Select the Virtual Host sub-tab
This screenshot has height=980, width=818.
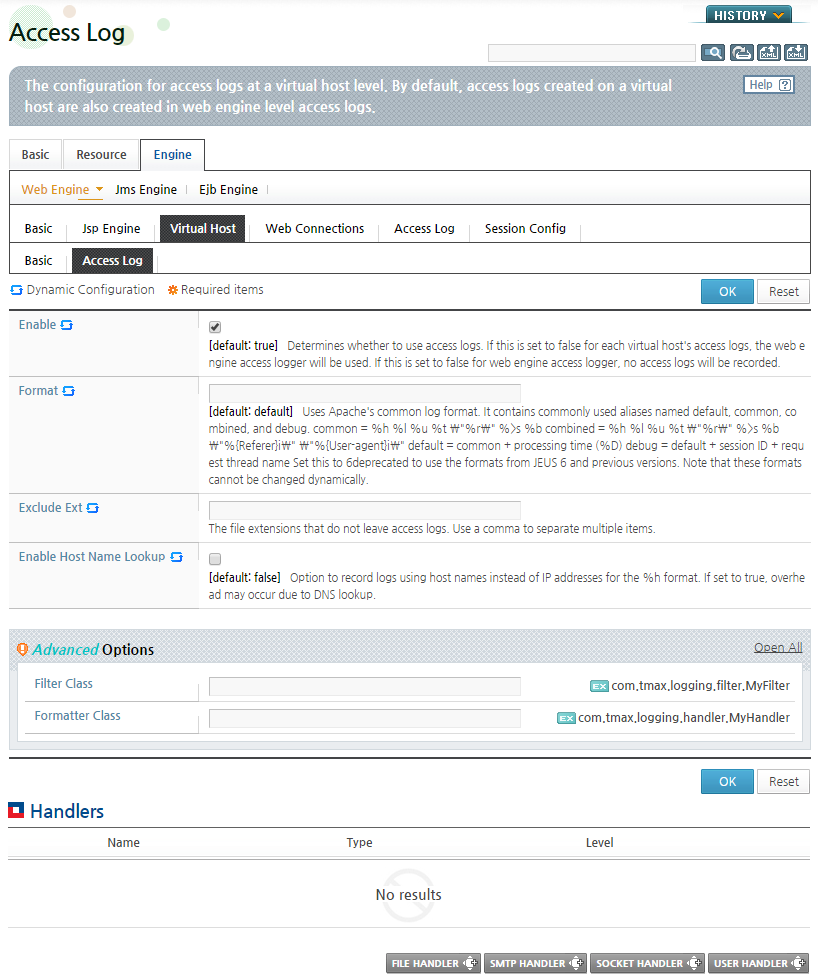point(202,229)
